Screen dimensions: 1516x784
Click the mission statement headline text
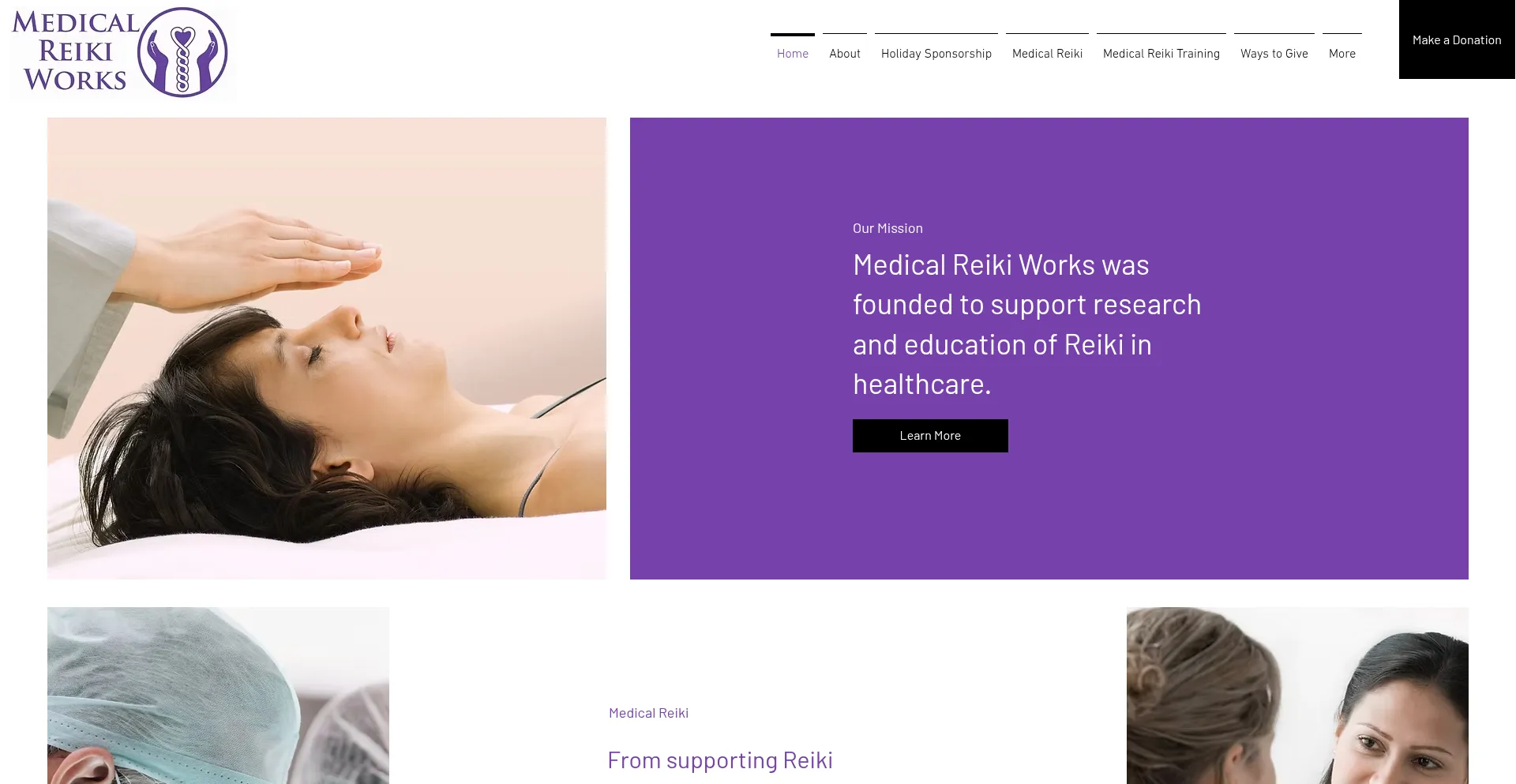click(1026, 324)
